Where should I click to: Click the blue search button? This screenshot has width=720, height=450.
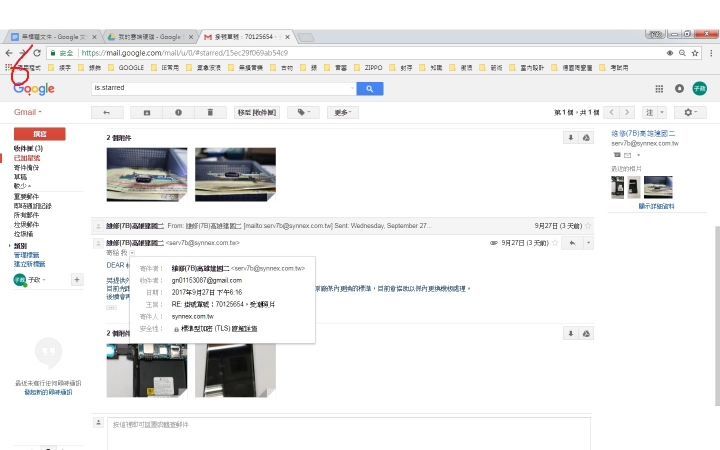(x=370, y=89)
